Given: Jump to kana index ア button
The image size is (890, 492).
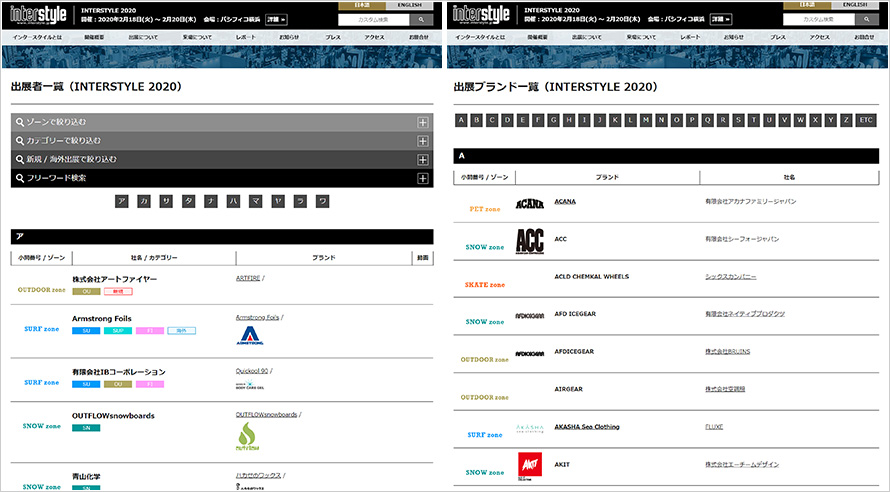Looking at the screenshot, I should [x=121, y=201].
